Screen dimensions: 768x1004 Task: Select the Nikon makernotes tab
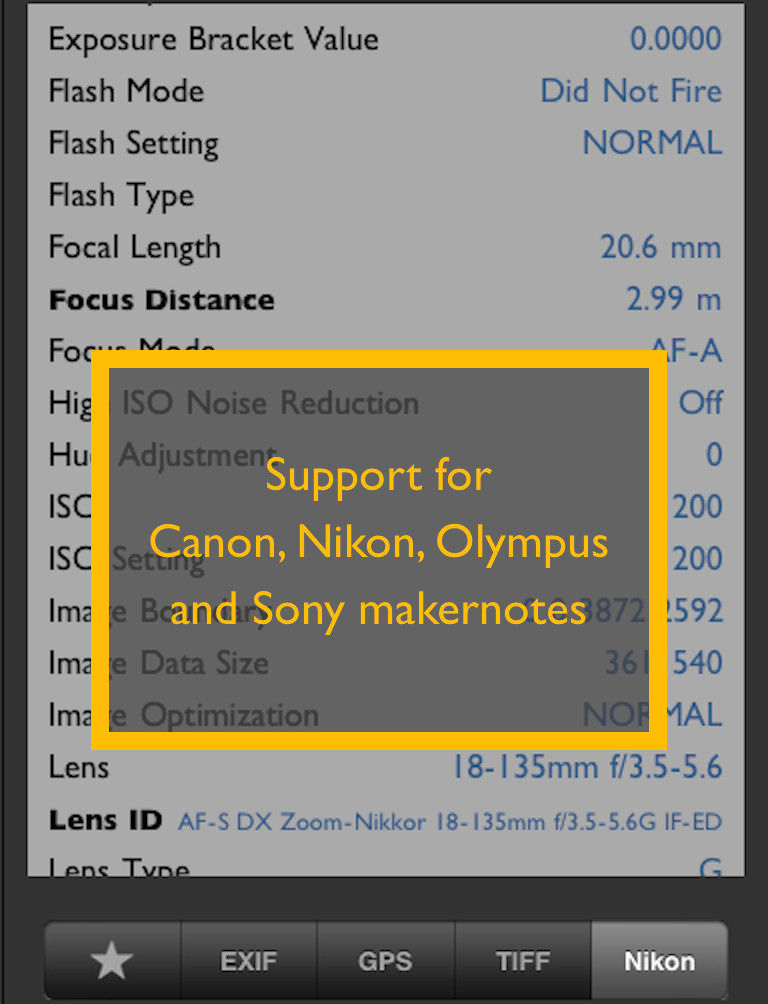[x=660, y=960]
